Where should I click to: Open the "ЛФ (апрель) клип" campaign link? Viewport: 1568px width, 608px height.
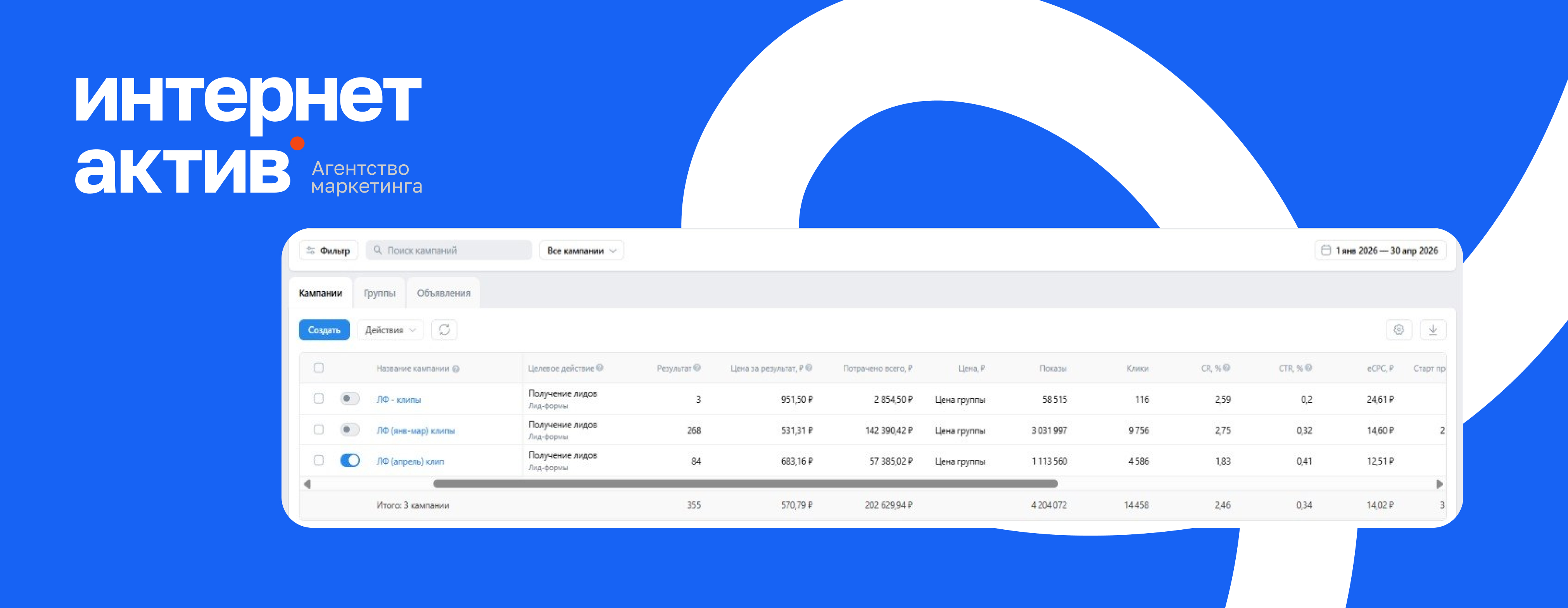[410, 461]
